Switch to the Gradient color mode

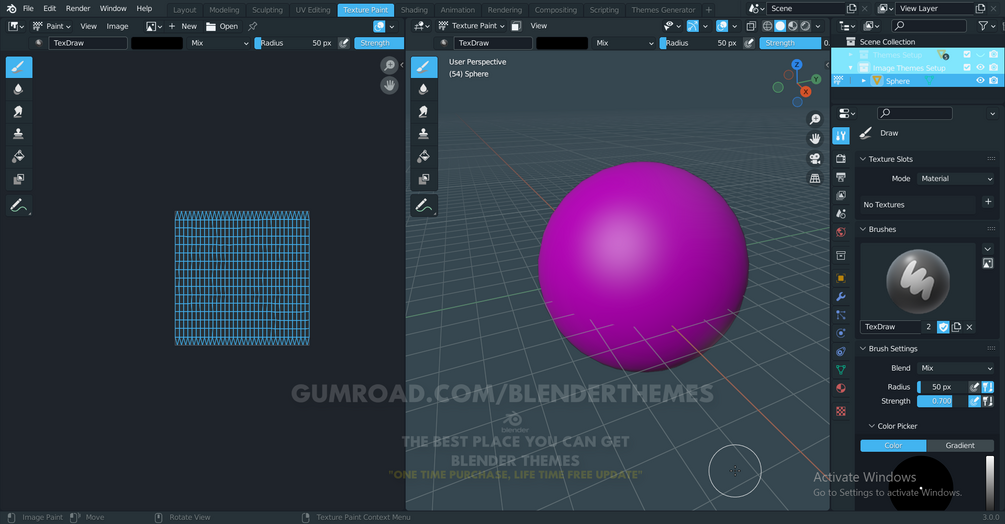point(960,445)
